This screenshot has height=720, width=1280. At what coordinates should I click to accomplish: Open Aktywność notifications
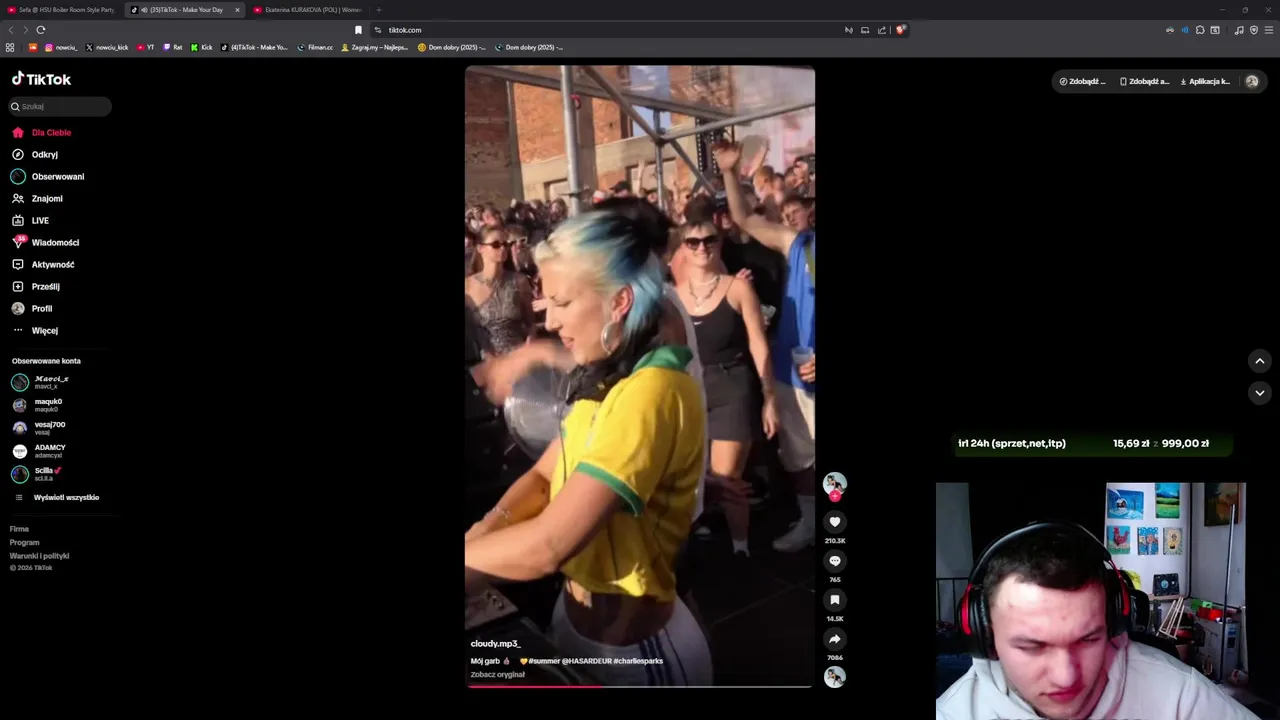(x=43, y=264)
